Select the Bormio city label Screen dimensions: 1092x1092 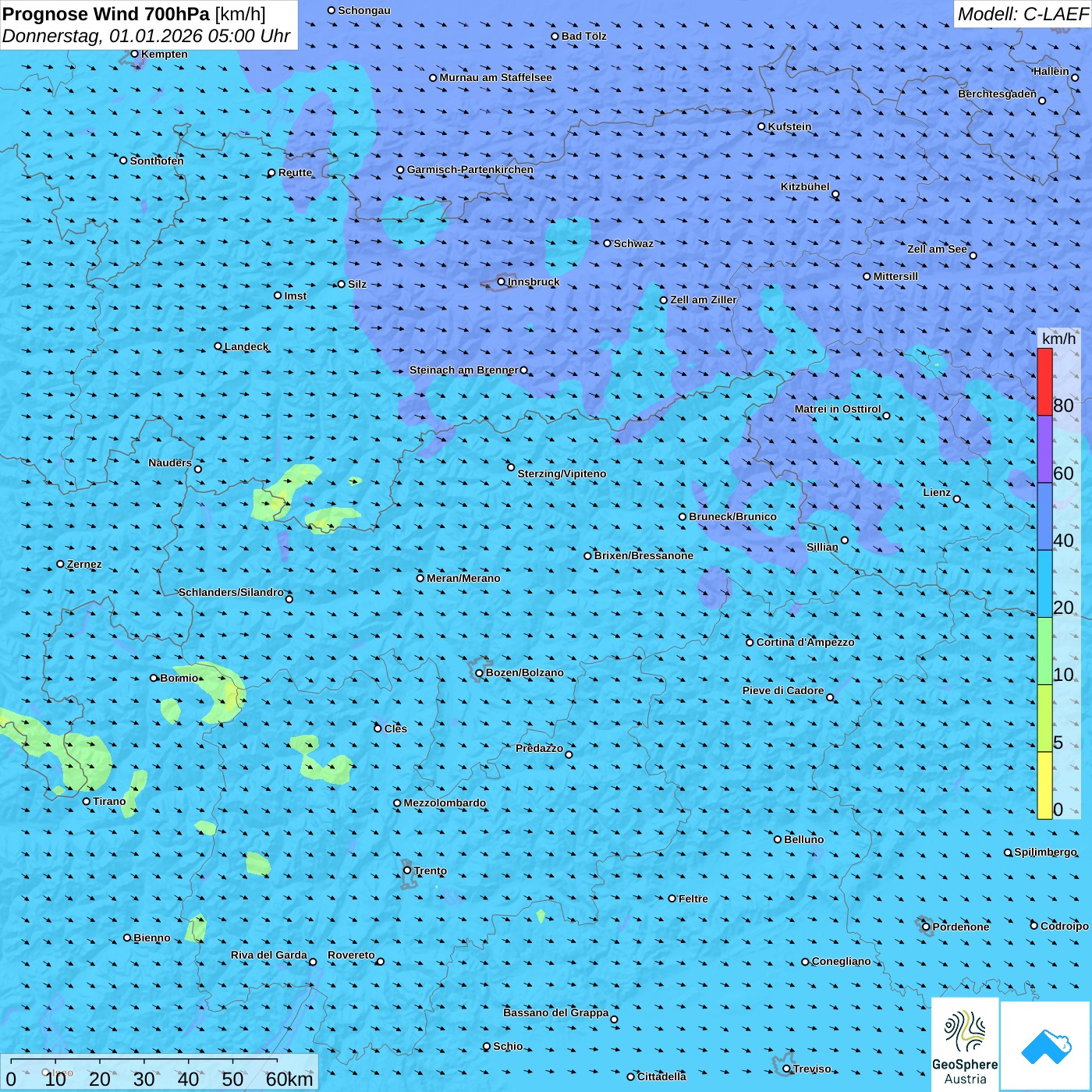coord(179,678)
